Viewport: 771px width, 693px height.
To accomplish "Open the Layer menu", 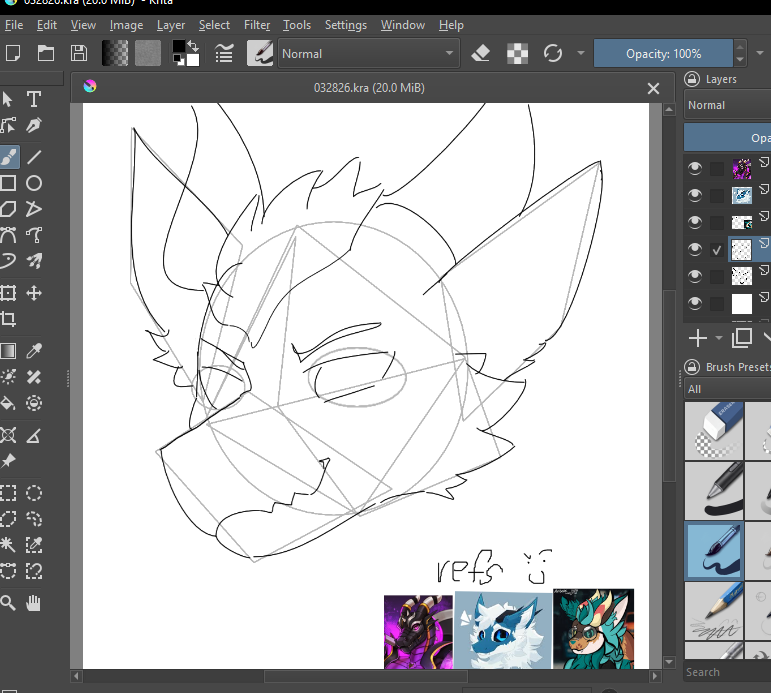I will coord(171,25).
